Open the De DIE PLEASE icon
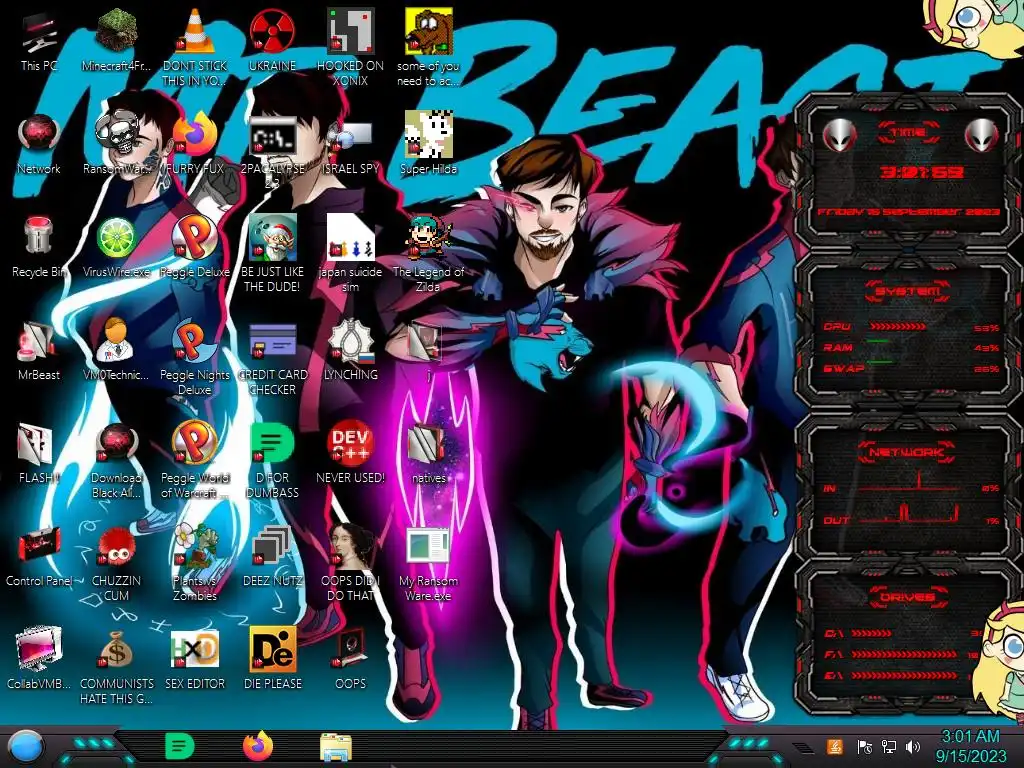1024x768 pixels. tap(272, 649)
